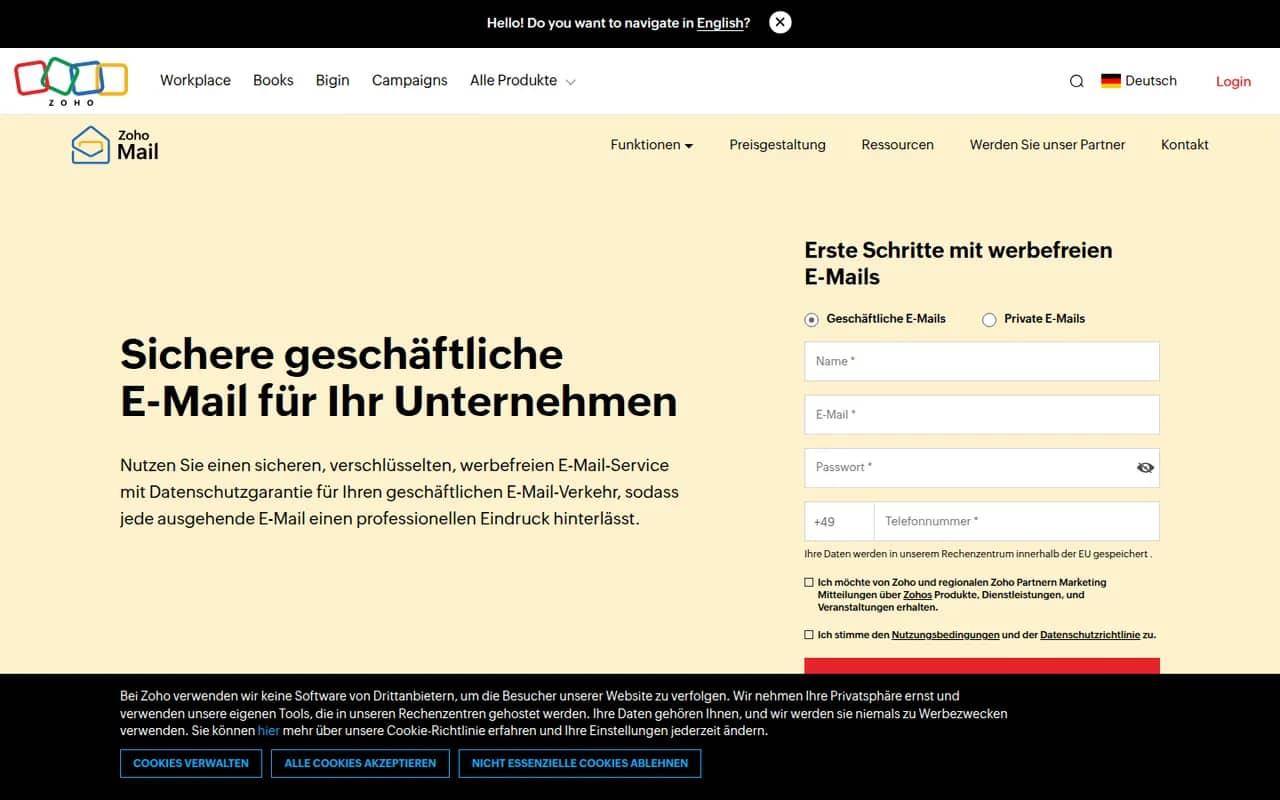
Task: Select Geschäftliche E-Mails radio button
Action: tap(811, 320)
